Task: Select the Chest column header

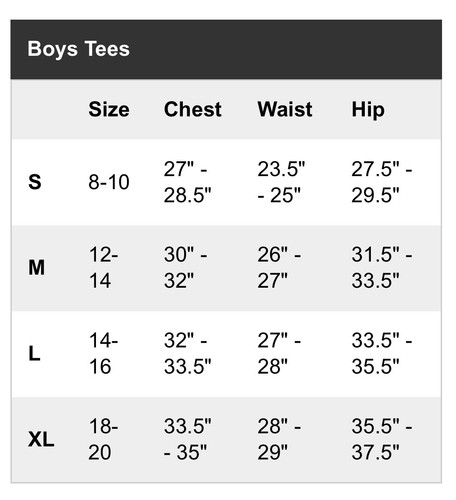Action: tap(193, 109)
